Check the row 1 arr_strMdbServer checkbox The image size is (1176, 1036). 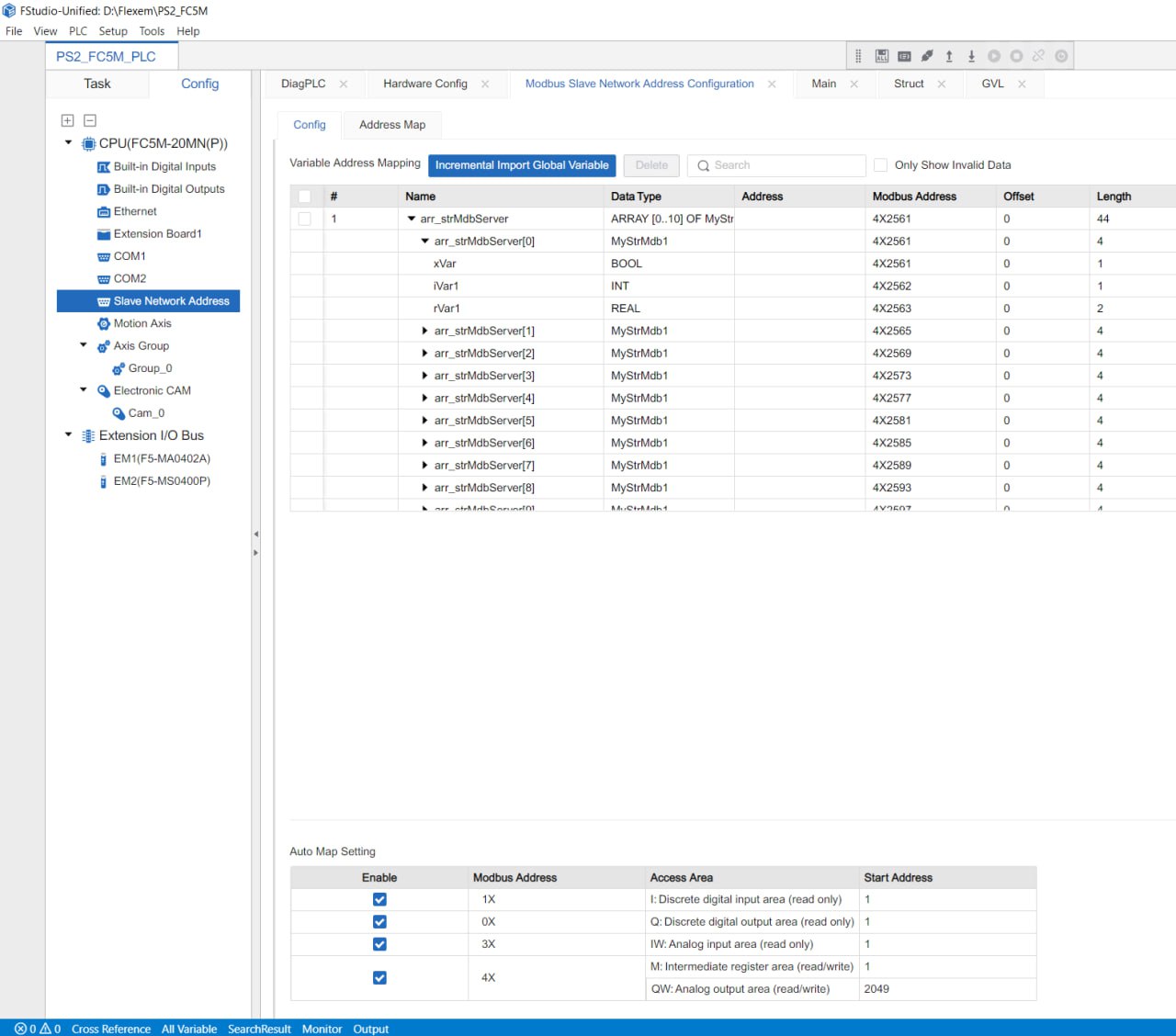pyautogui.click(x=305, y=219)
